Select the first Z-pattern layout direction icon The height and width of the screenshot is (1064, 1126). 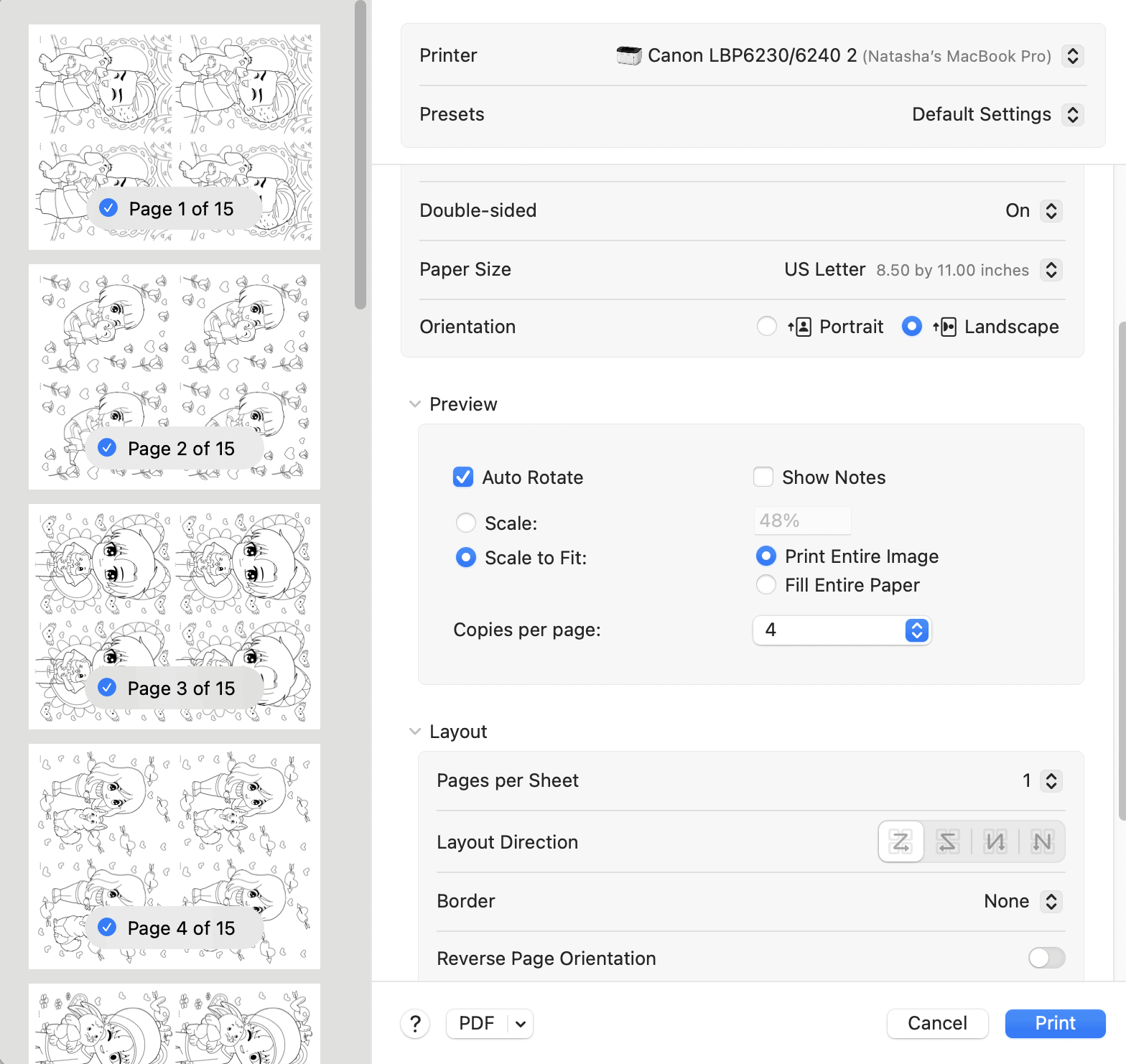pos(901,841)
